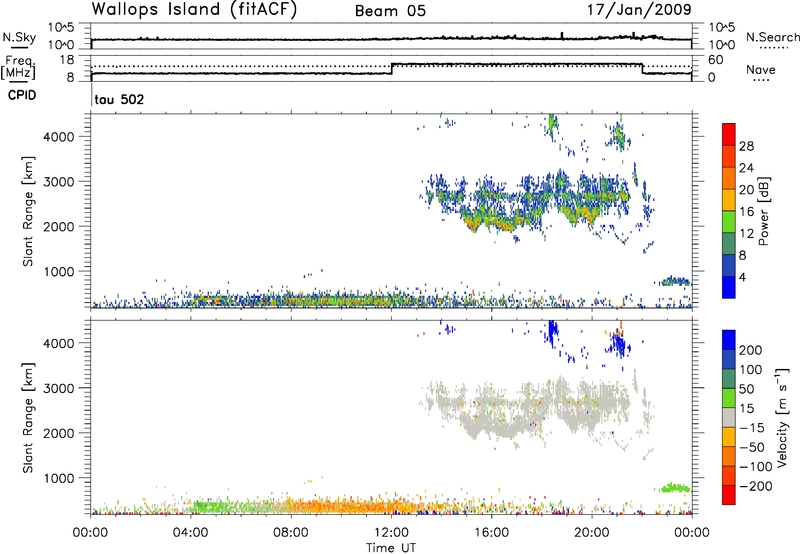
Task: Click '1000' on the velocity panel range axis
Action: point(59,478)
